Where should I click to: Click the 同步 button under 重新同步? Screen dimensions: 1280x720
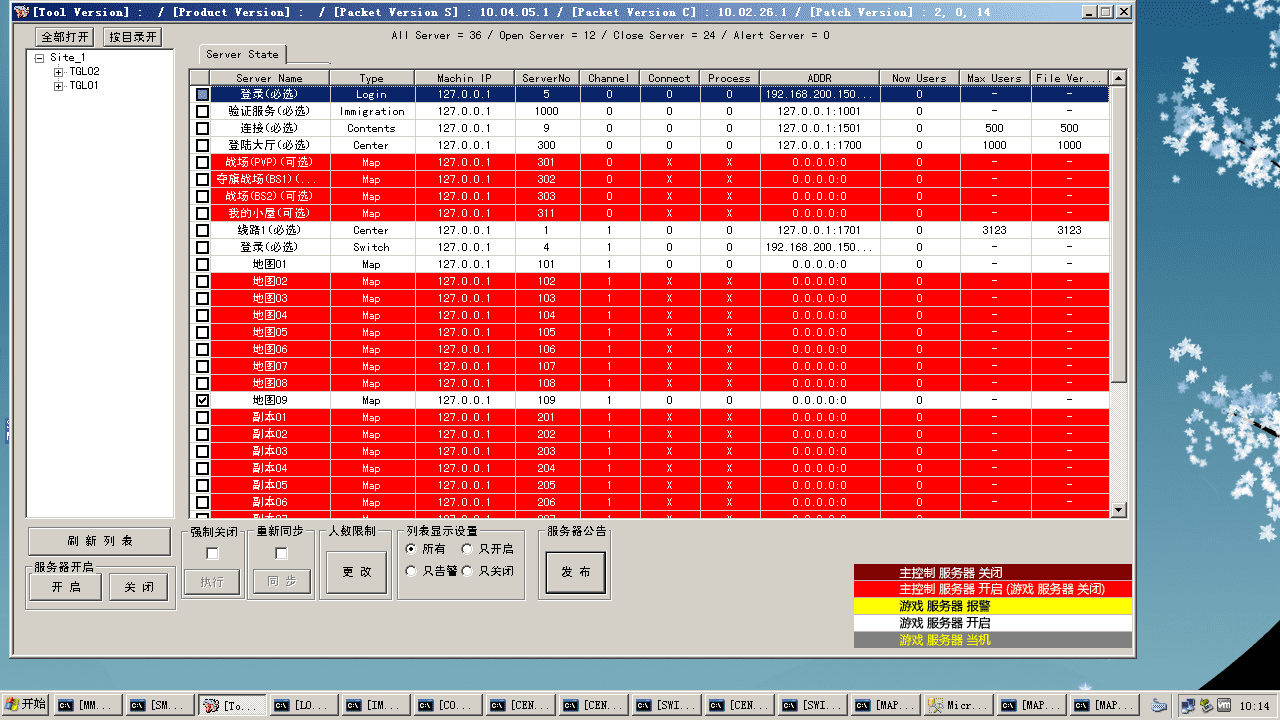[x=281, y=581]
